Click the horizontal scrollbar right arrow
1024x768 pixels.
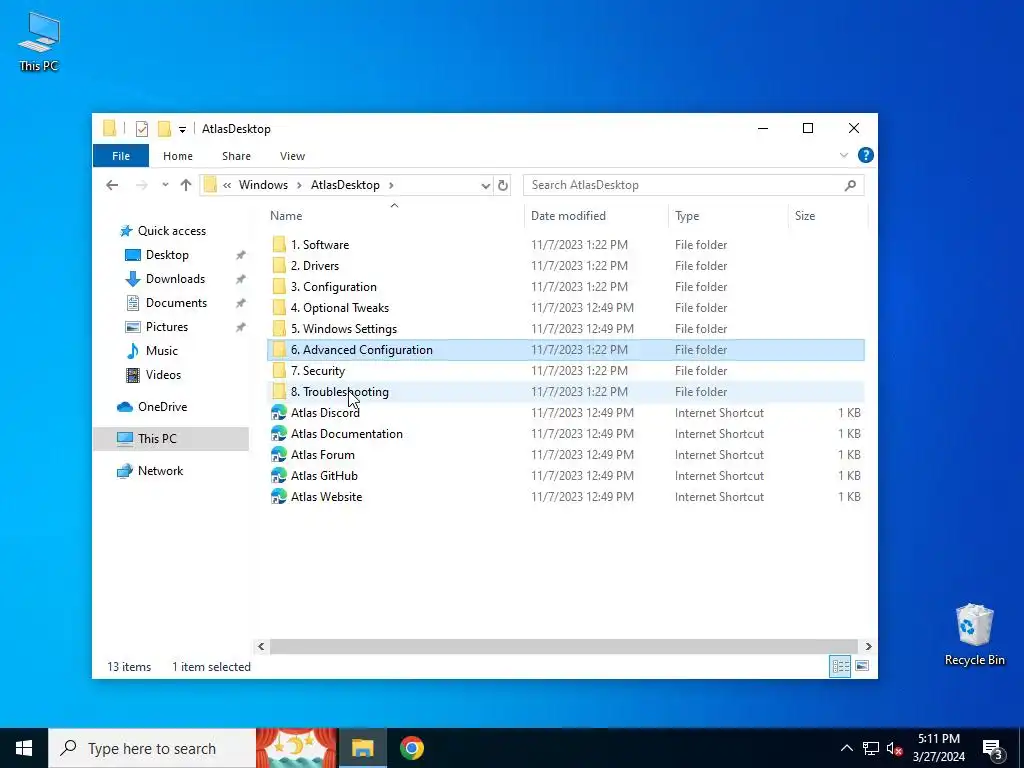tap(868, 647)
